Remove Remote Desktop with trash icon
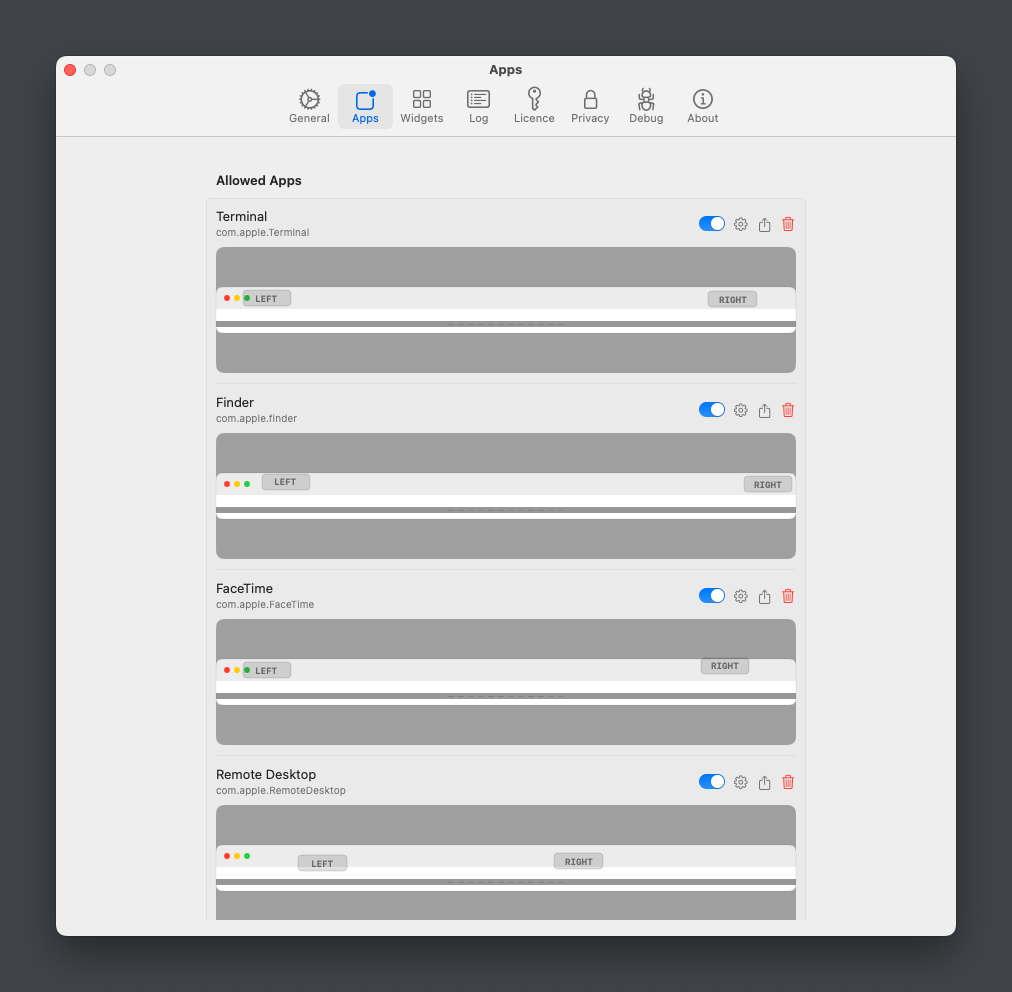The height and width of the screenshot is (992, 1012). (x=788, y=782)
